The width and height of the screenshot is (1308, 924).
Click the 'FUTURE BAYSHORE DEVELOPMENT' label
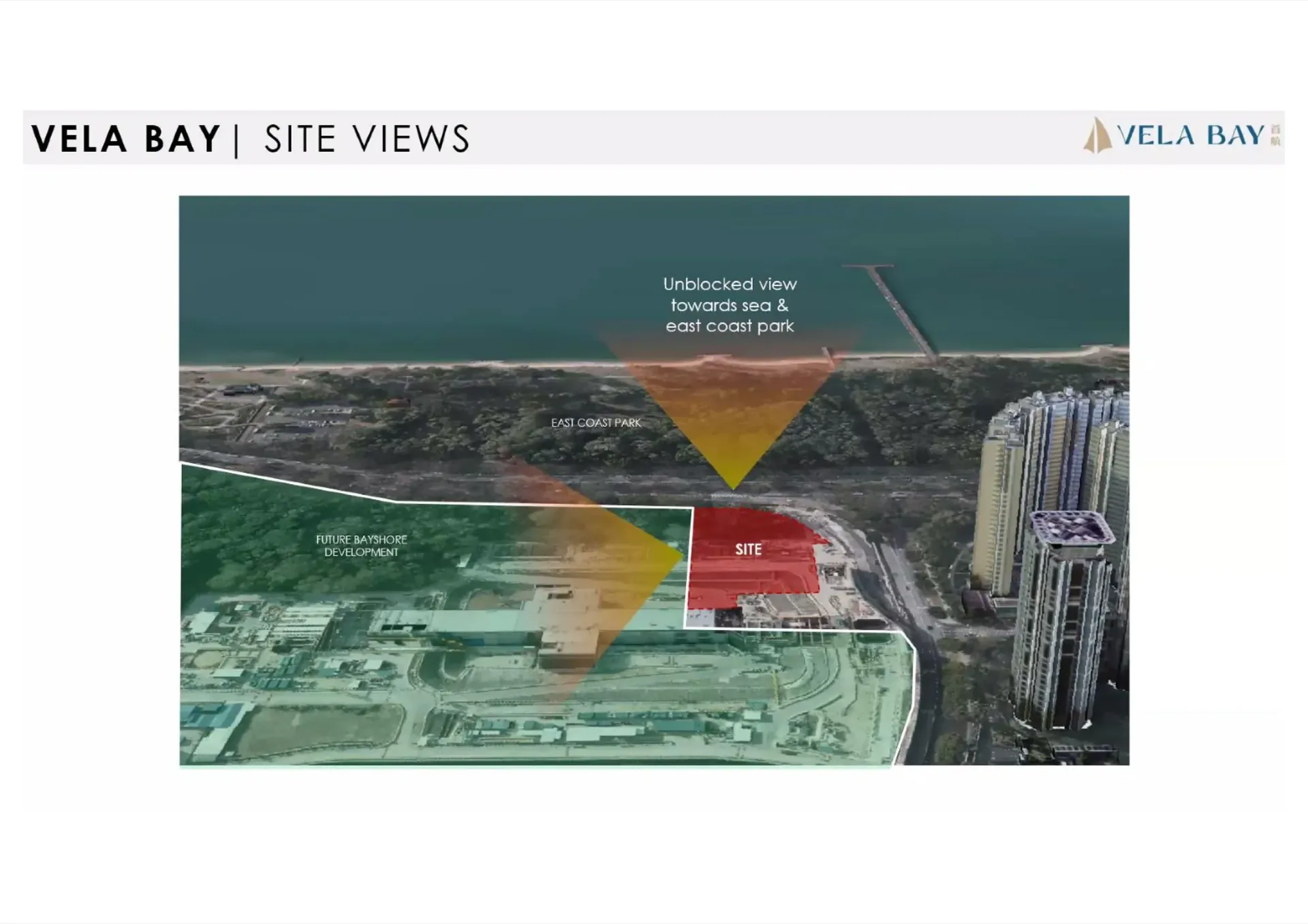[361, 545]
